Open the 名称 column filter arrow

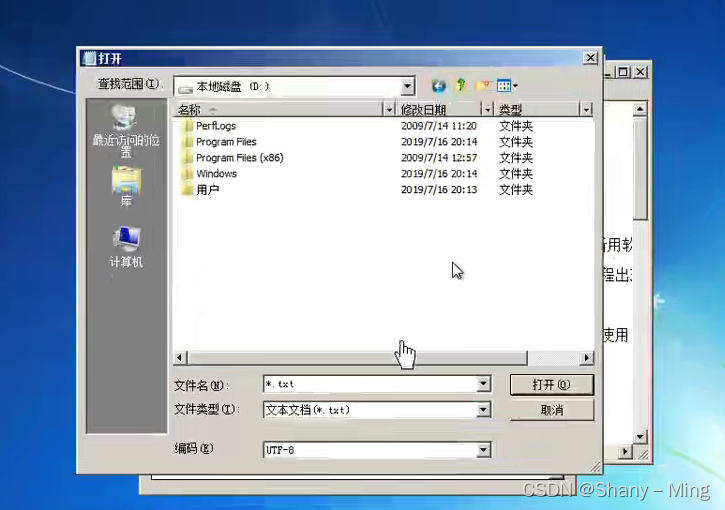point(389,110)
